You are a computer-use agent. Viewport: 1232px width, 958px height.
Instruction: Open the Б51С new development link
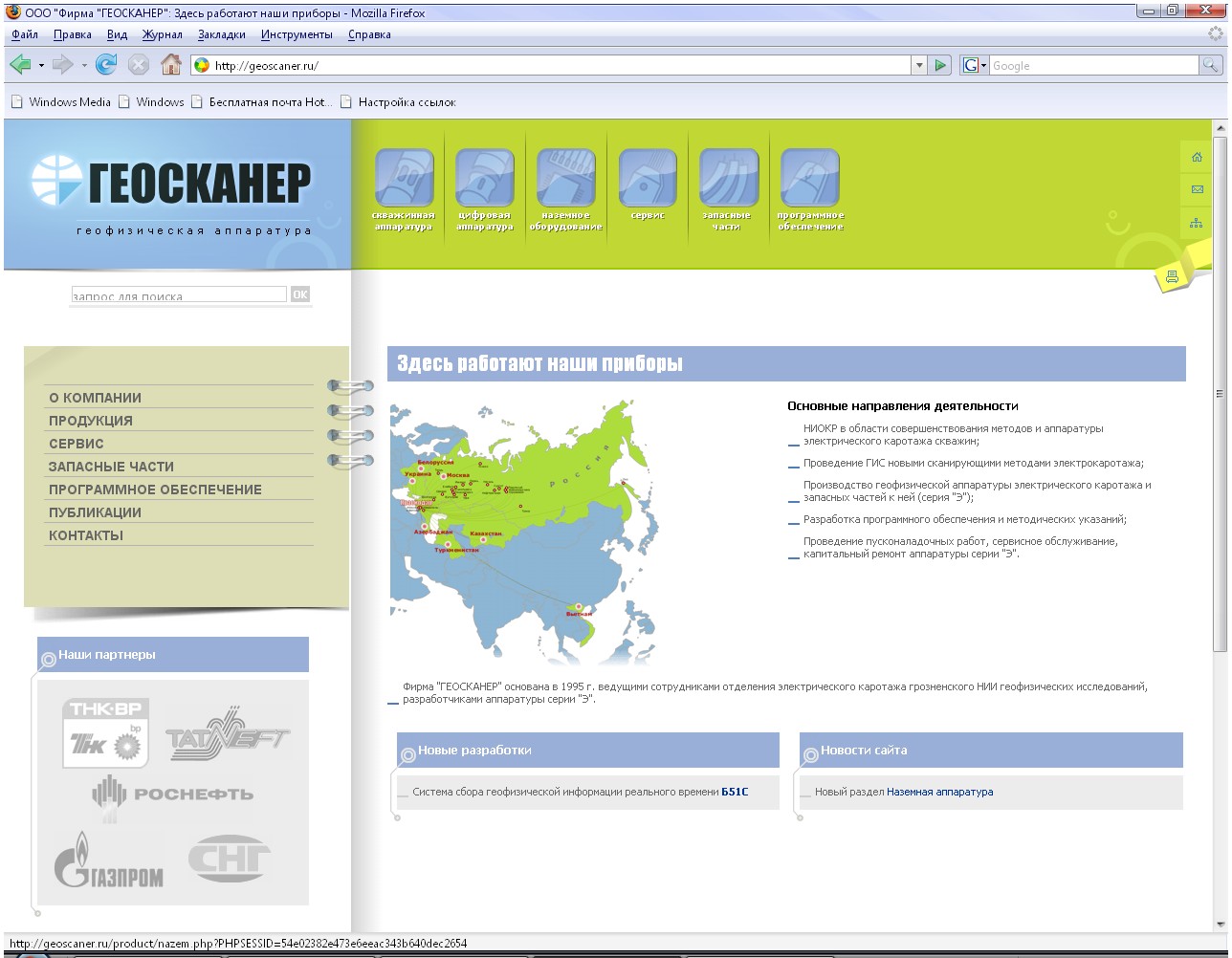pyautogui.click(x=735, y=792)
